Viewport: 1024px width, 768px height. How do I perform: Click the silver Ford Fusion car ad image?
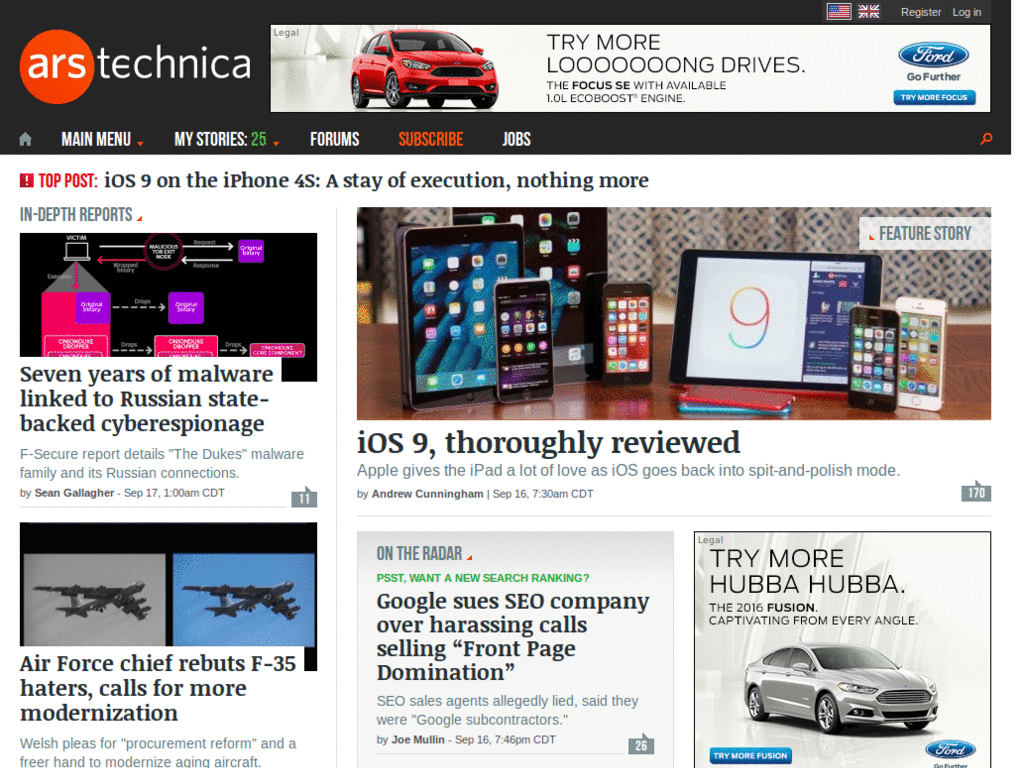(x=841, y=690)
